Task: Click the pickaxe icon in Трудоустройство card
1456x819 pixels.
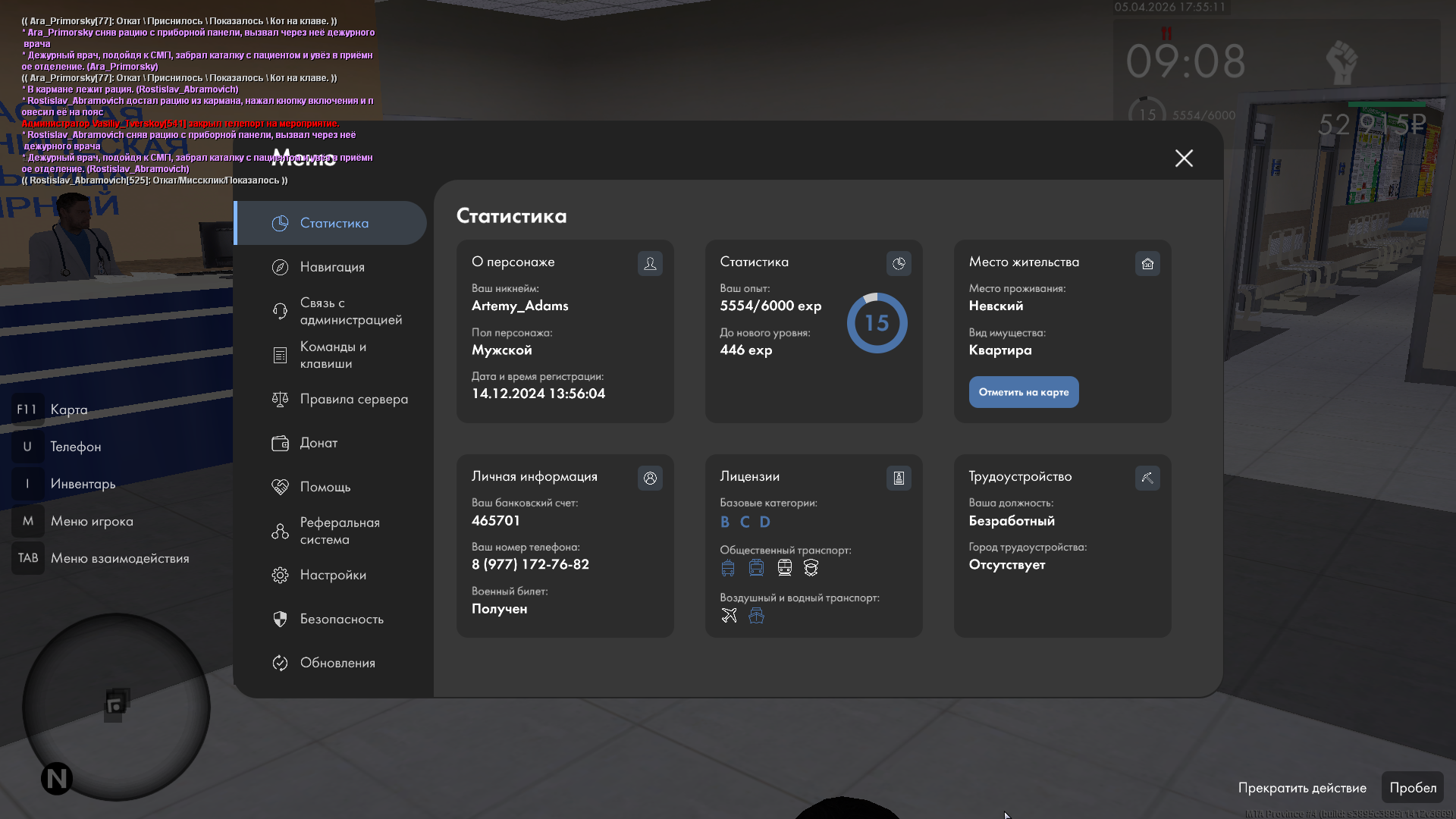Action: pos(1147,478)
